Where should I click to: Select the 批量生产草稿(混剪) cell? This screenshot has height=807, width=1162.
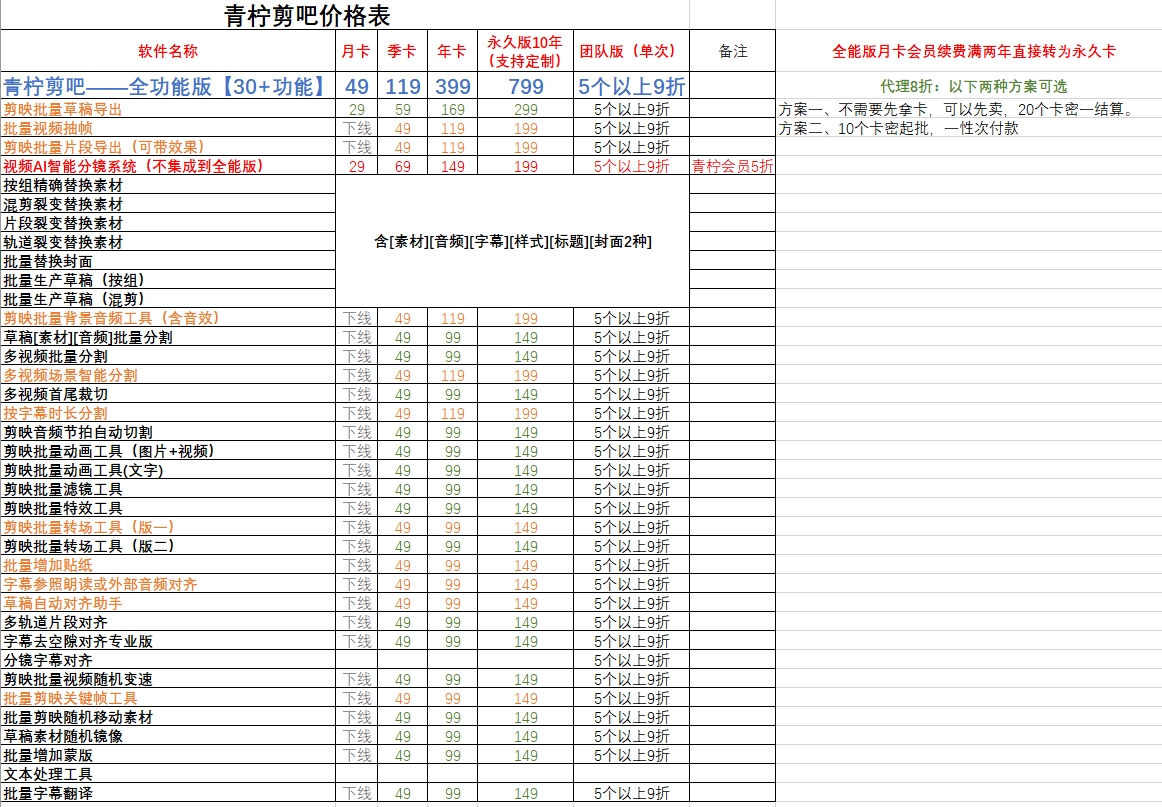(x=168, y=299)
